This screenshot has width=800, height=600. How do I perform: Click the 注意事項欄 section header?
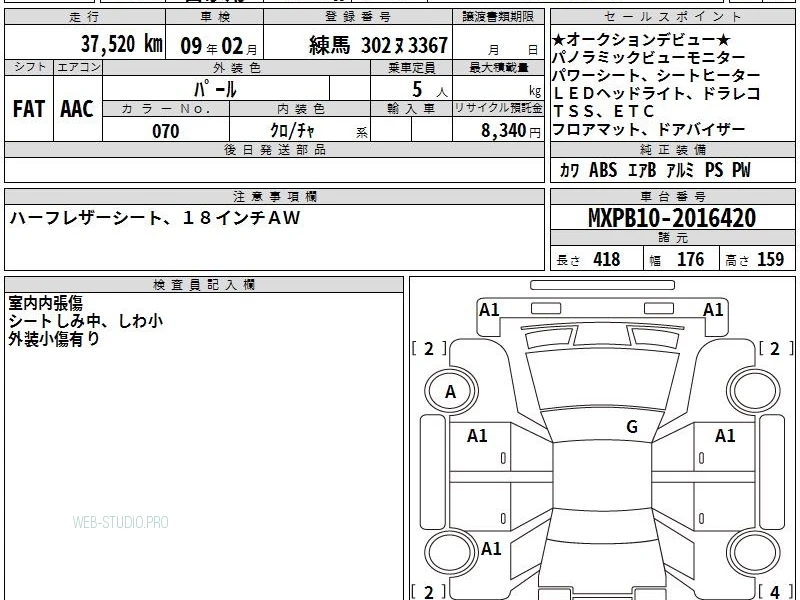[x=274, y=196]
